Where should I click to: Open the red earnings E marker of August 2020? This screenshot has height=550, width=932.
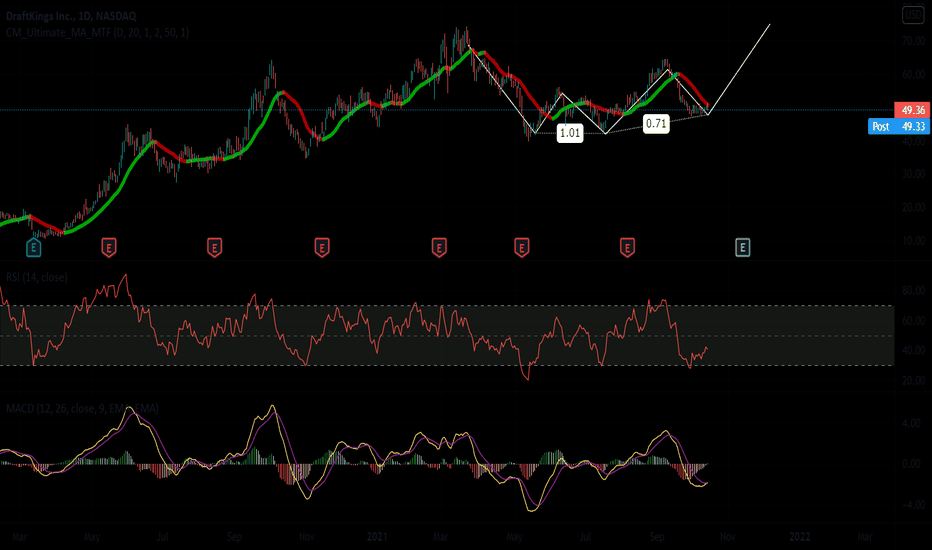point(215,247)
